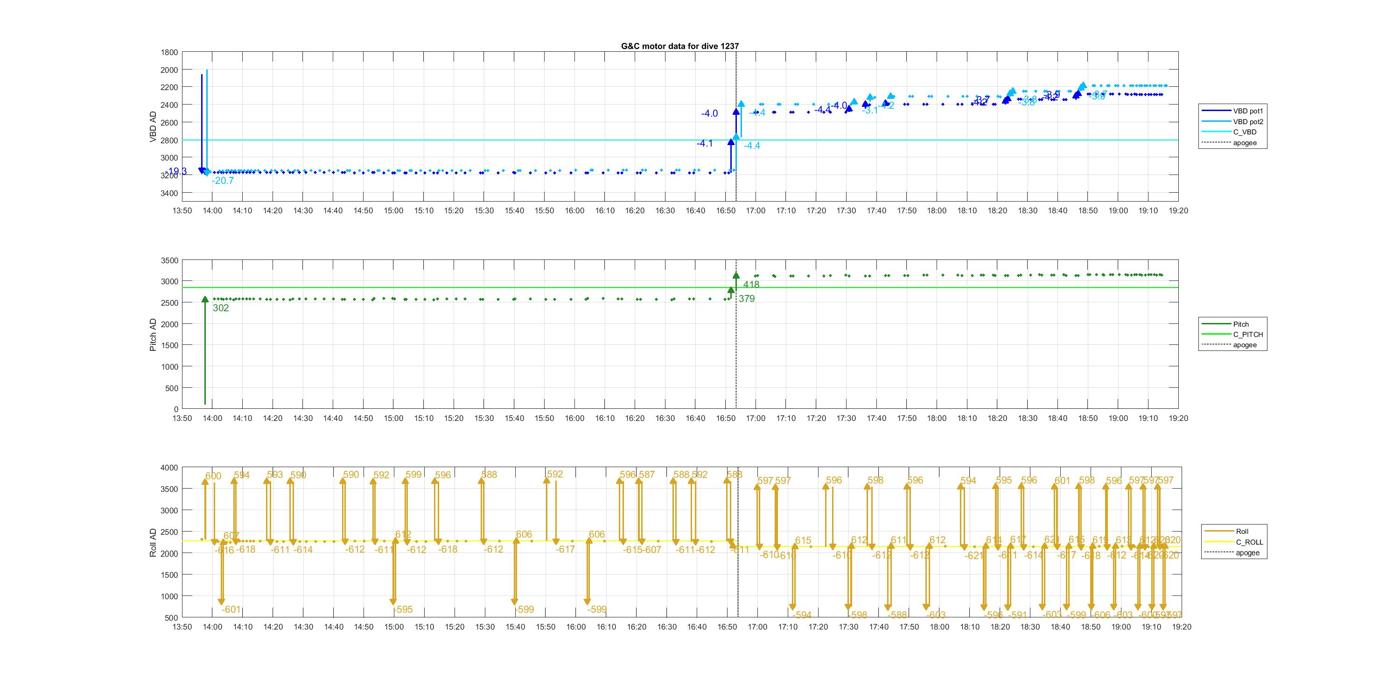
Task: Click the "13:50" time tick under VBD plot
Action: click(x=182, y=211)
